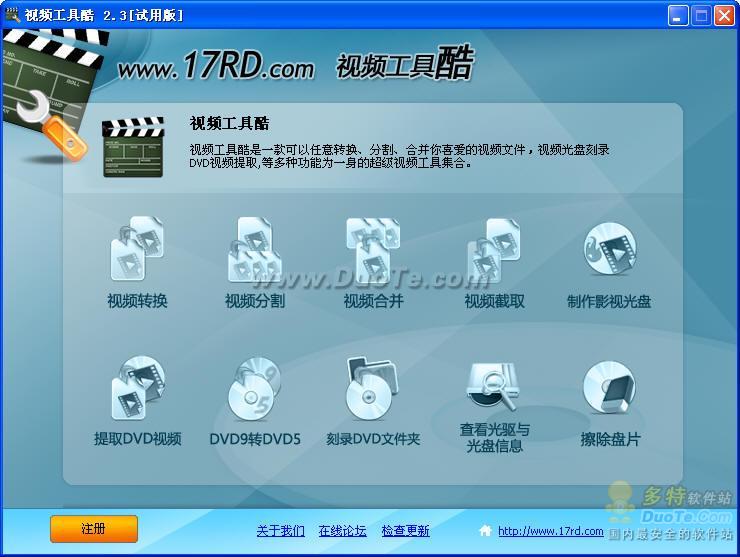740x557 pixels.
Task: Minimize the 视频工具酷 window
Action: click(678, 16)
